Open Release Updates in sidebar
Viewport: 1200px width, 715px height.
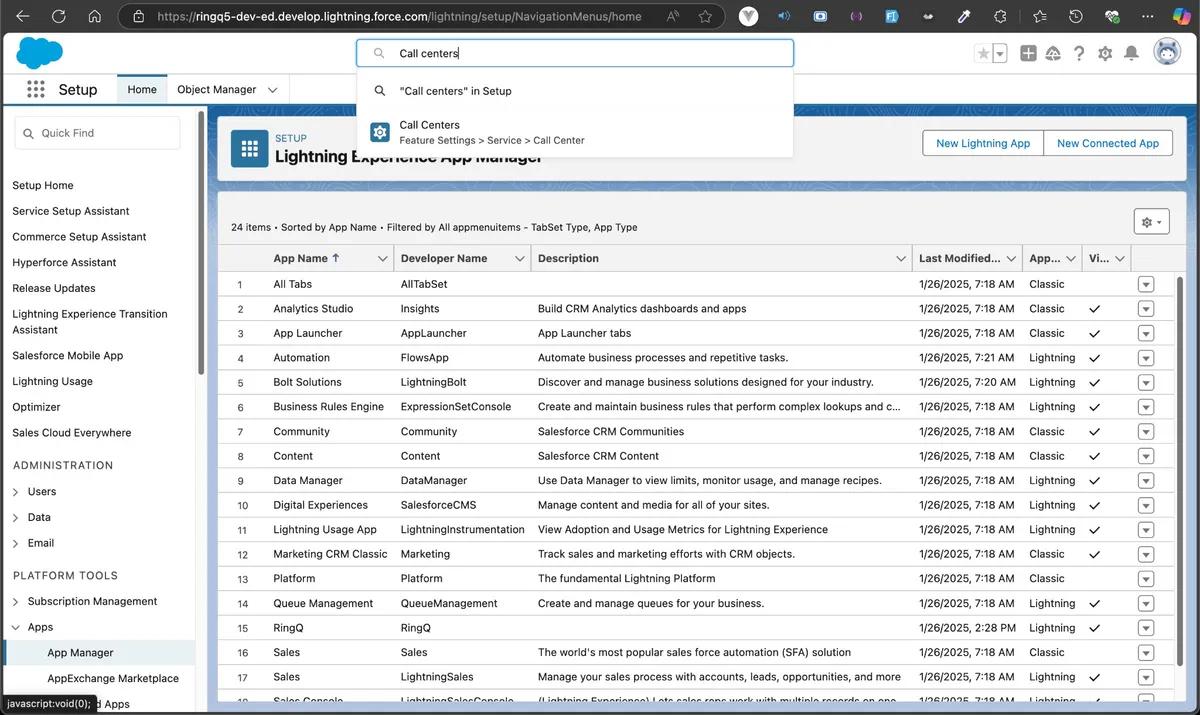[54, 288]
